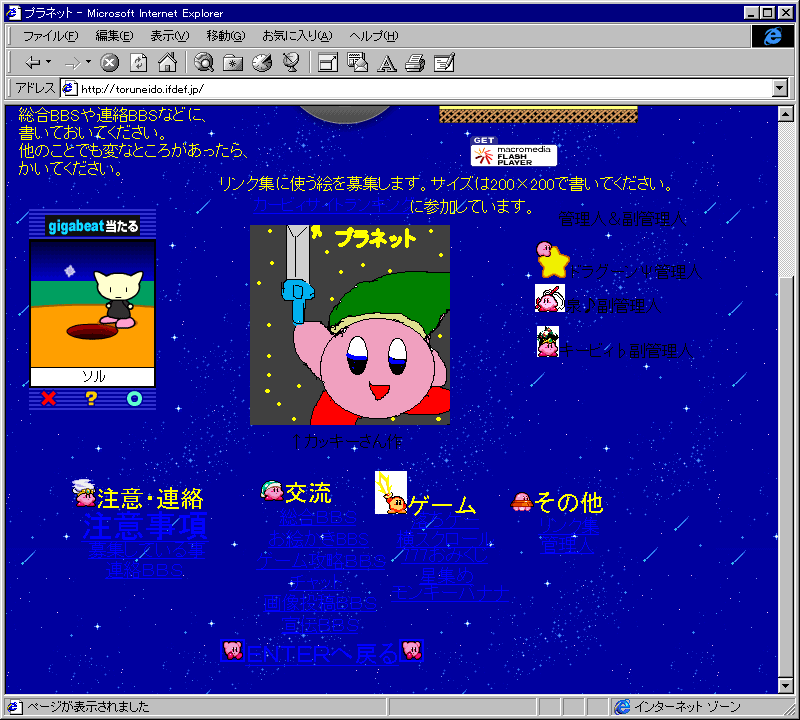Click the Edit page toolbar icon
Image resolution: width=800 pixels, height=720 pixels.
[444, 63]
